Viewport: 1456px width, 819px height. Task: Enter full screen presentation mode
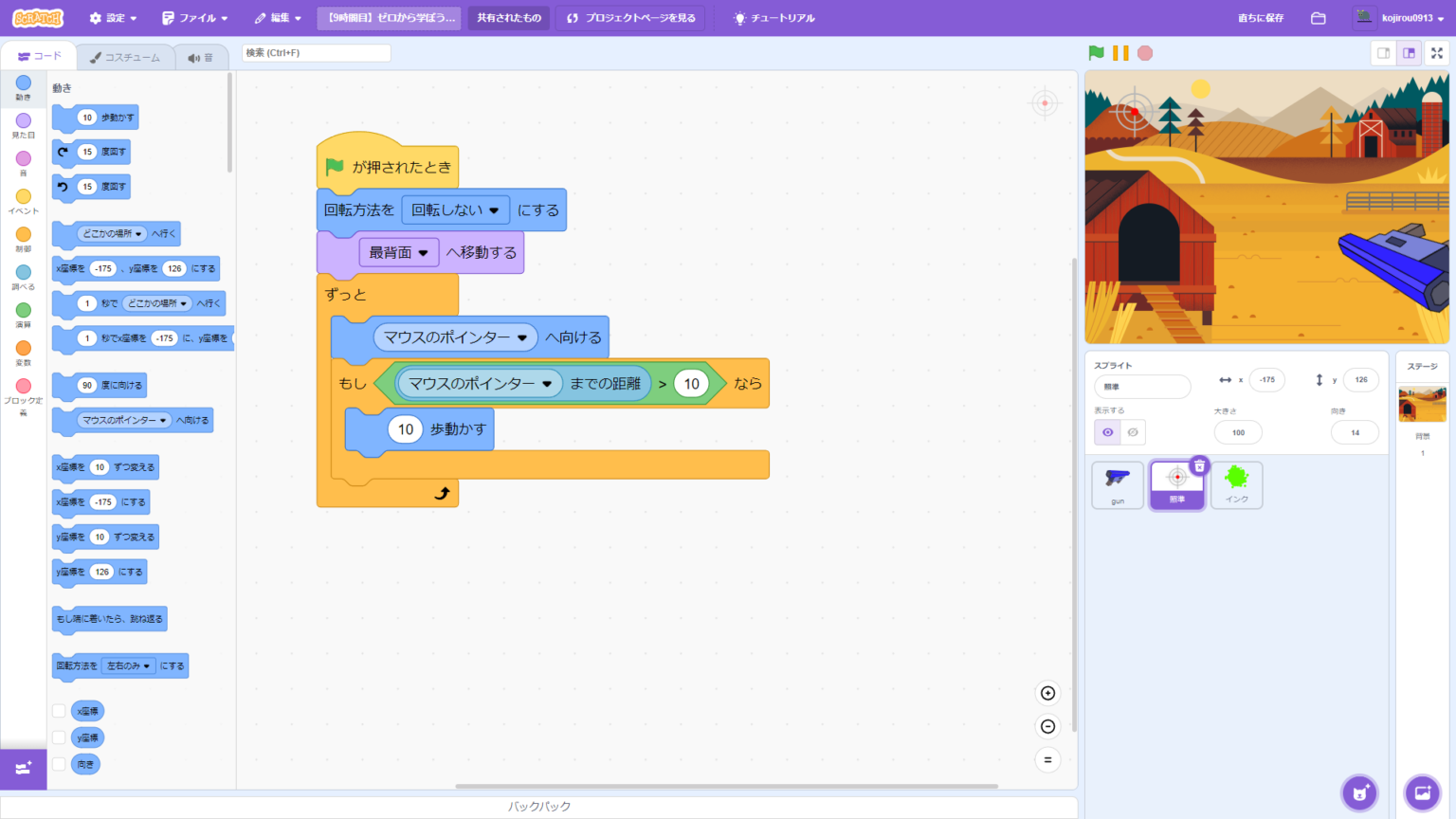[x=1437, y=53]
